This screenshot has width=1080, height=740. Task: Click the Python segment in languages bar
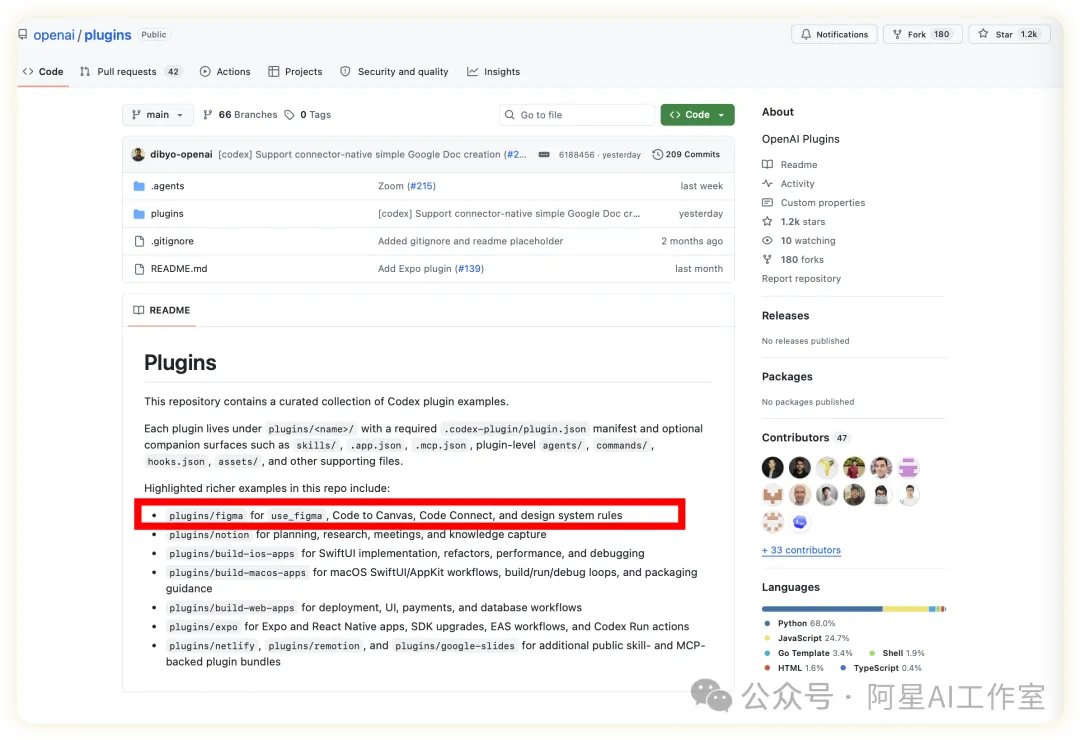coord(822,609)
